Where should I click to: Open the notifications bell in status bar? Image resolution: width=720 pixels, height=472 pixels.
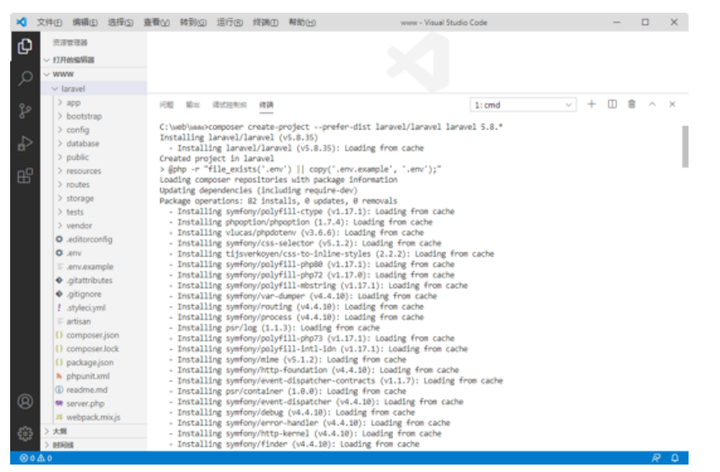coord(675,458)
